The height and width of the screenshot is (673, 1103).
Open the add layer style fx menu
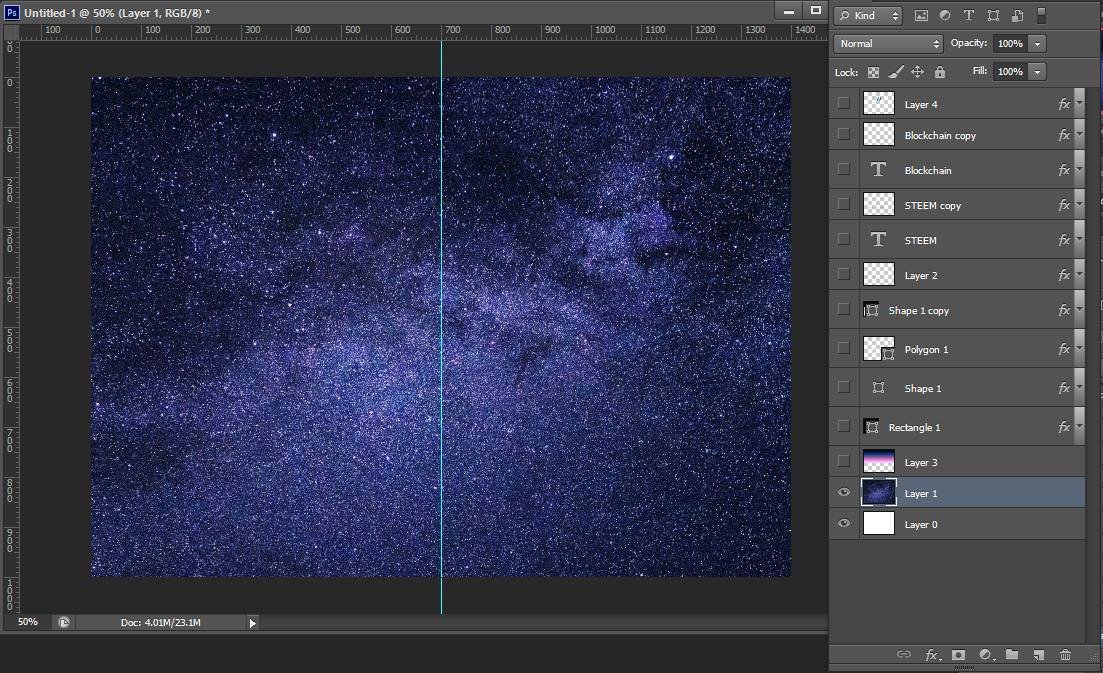932,655
